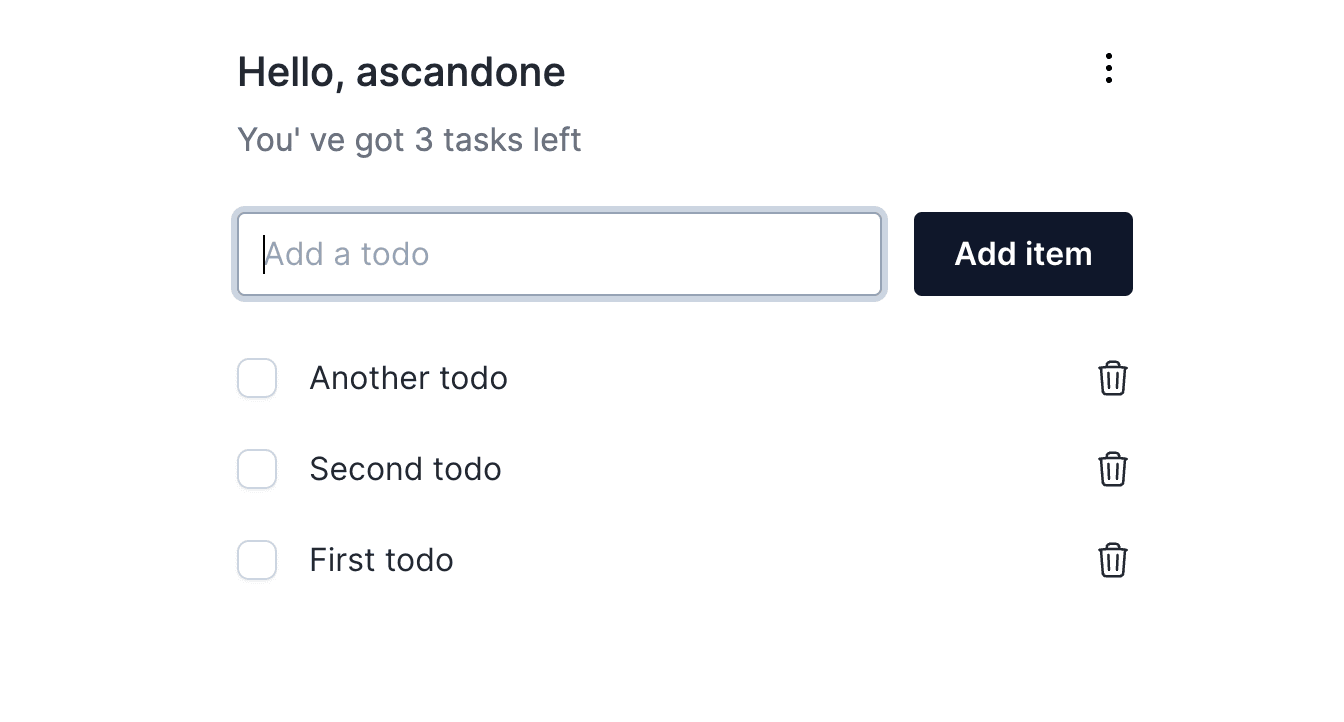Viewport: 1344px width, 722px height.
Task: Remove "Second todo" with its trash icon
Action: click(1113, 469)
